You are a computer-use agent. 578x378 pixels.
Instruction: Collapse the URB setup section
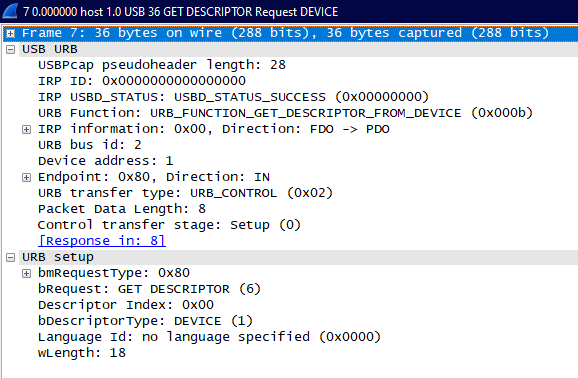click(11, 257)
